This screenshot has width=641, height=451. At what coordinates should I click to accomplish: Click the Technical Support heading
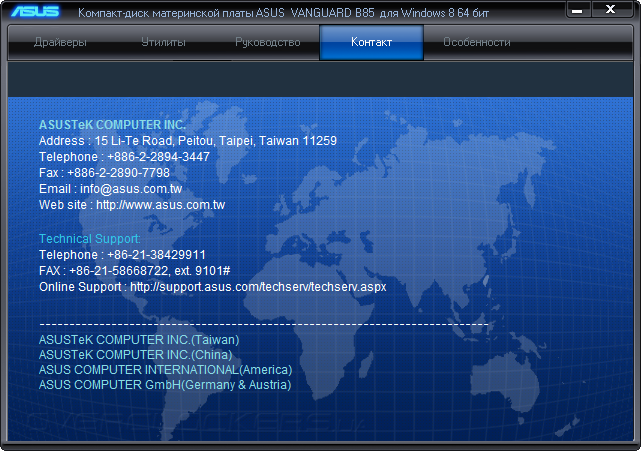pos(90,239)
